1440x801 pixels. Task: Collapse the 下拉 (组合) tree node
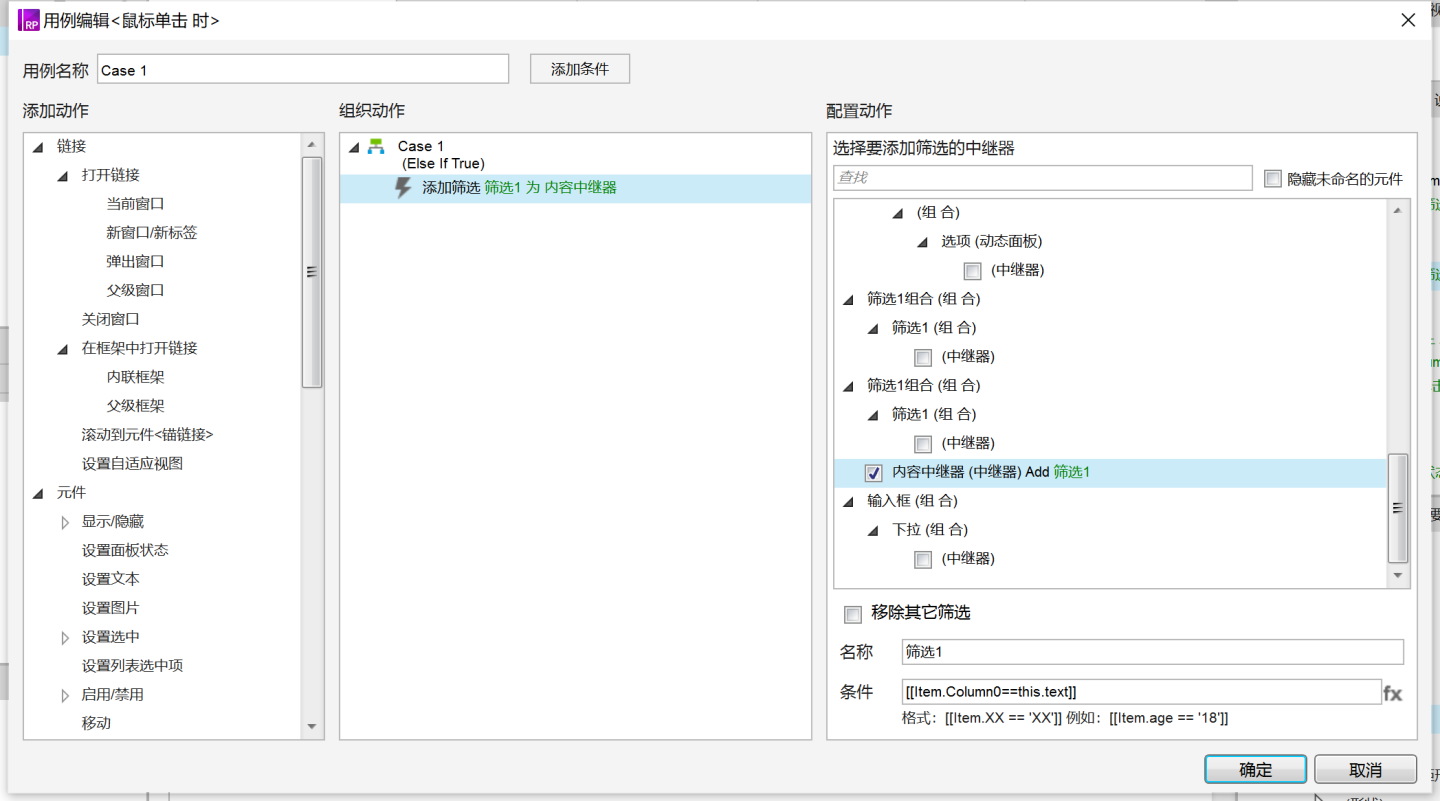(x=873, y=531)
